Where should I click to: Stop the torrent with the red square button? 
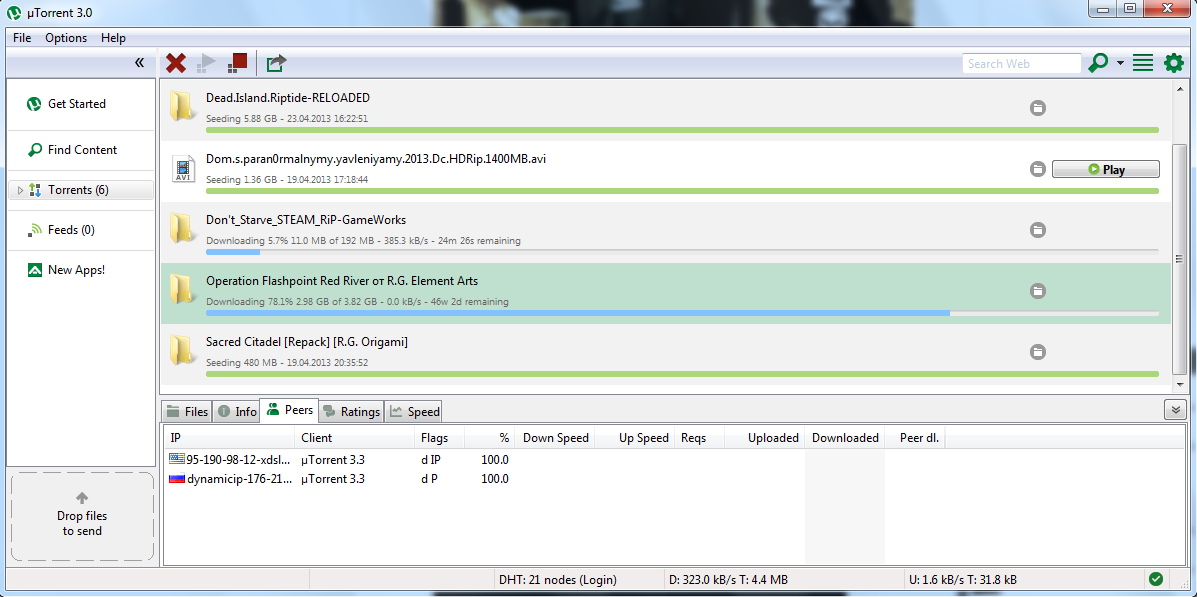pos(237,63)
